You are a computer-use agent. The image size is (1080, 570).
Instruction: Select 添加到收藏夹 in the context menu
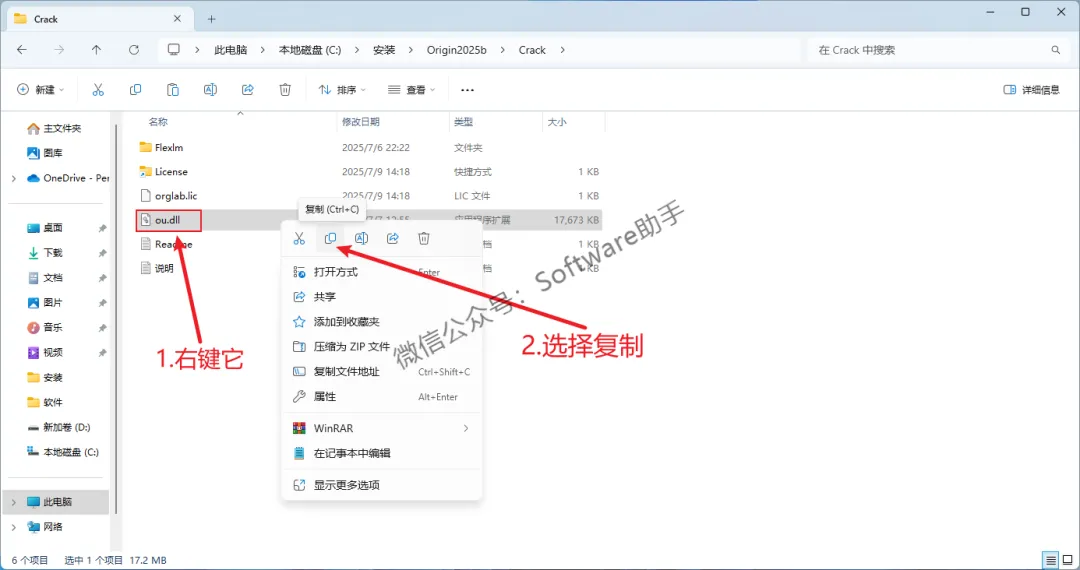pos(382,321)
